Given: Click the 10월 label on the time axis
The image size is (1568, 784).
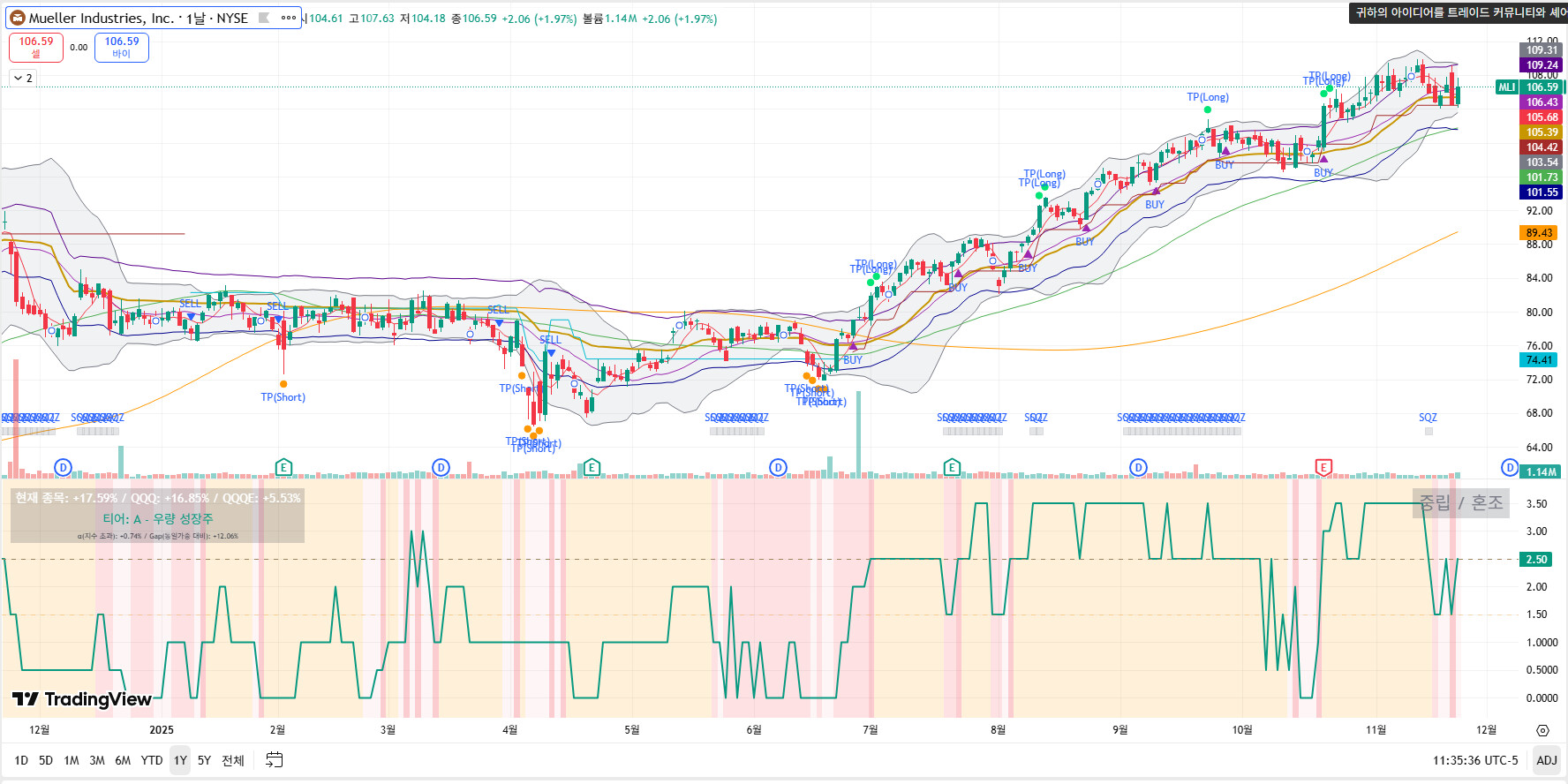Looking at the screenshot, I should [1242, 730].
